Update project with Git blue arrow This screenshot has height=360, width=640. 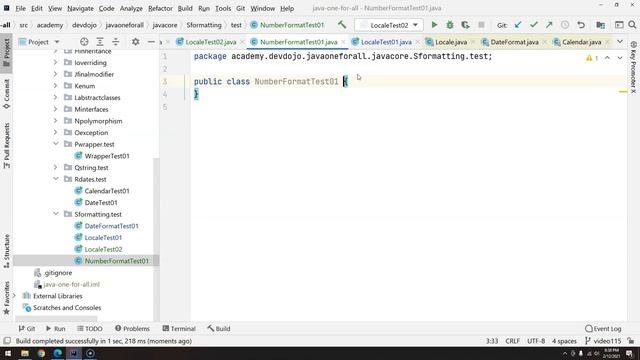coord(518,25)
